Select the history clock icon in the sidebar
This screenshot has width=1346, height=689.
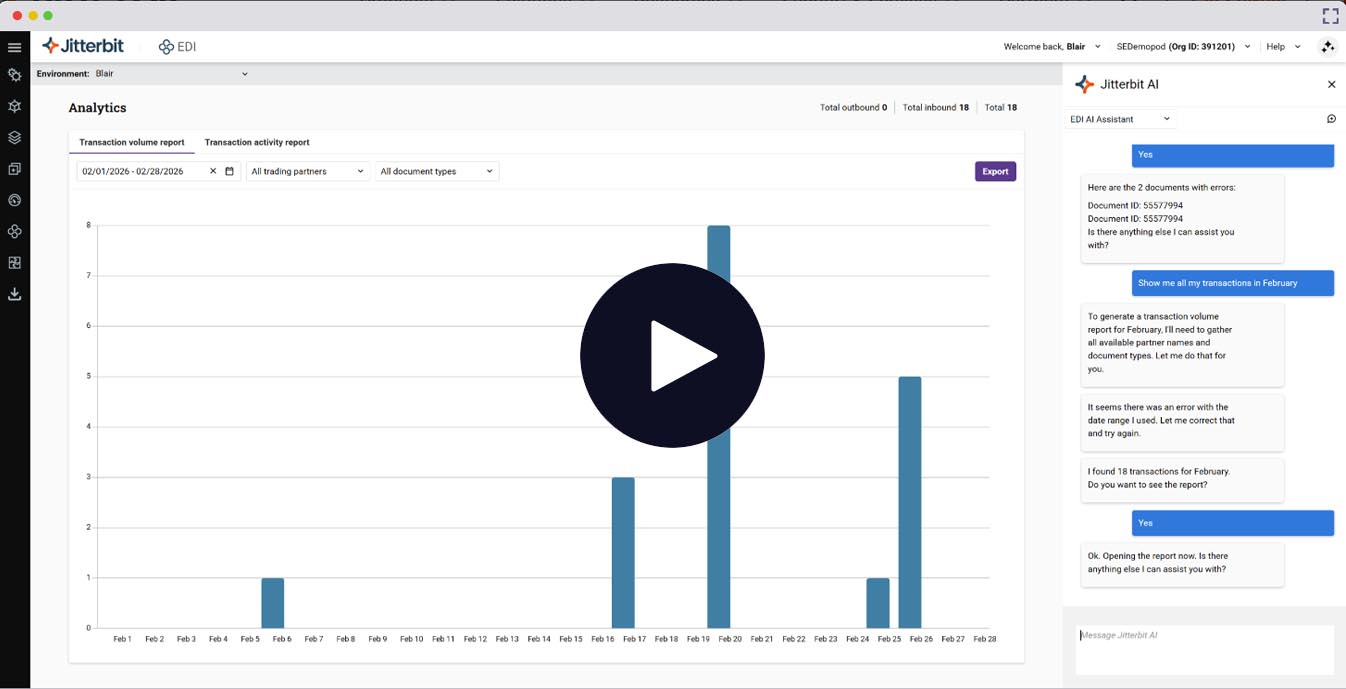[x=14, y=200]
